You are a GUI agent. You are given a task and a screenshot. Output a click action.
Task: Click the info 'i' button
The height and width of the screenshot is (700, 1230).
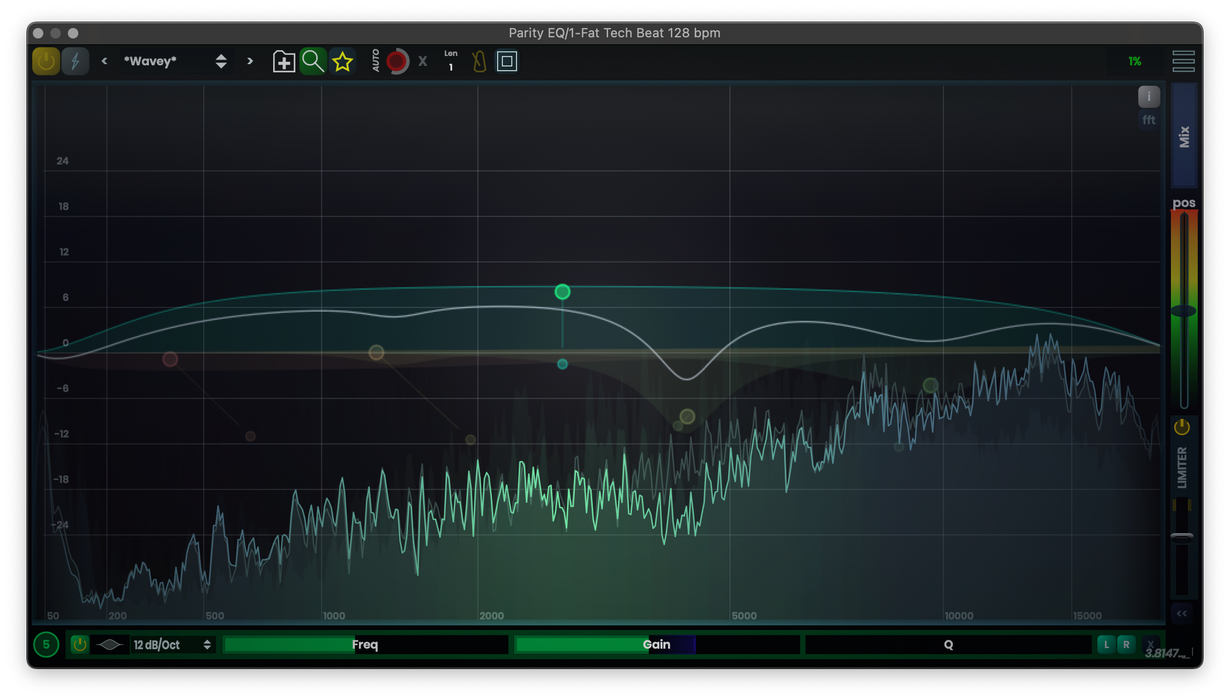pos(1149,97)
